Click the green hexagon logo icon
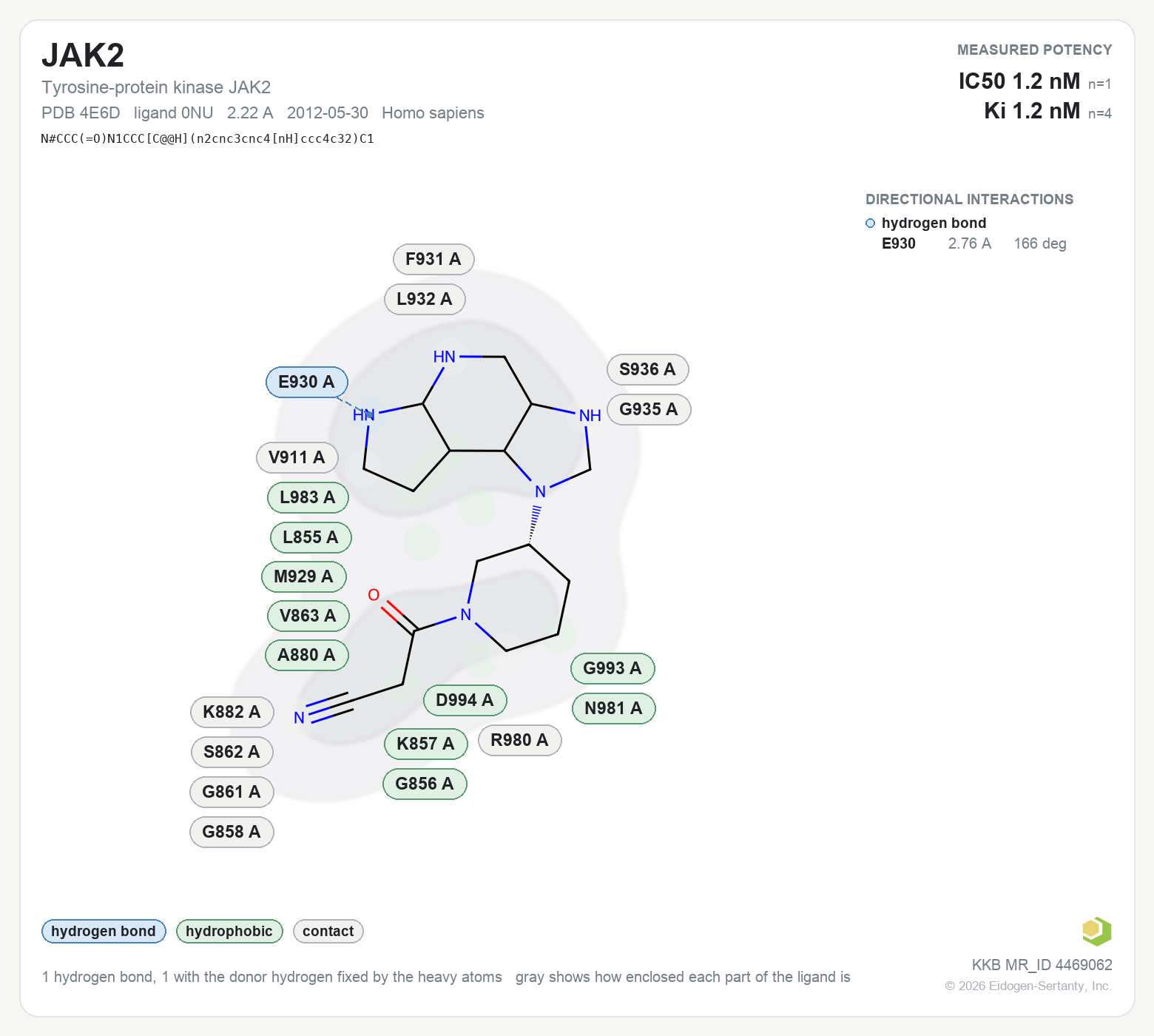 tap(1096, 931)
